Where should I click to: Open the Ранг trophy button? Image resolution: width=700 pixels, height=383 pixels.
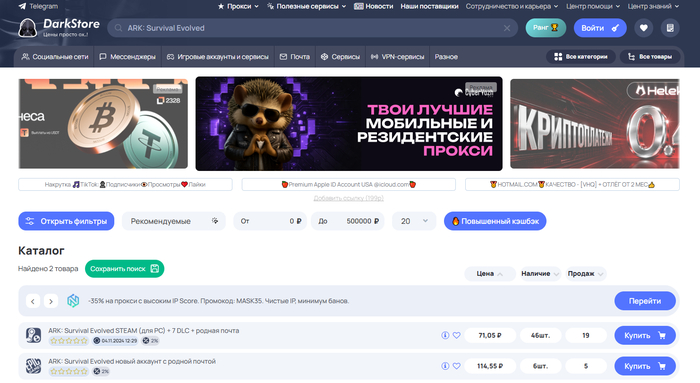coord(546,28)
